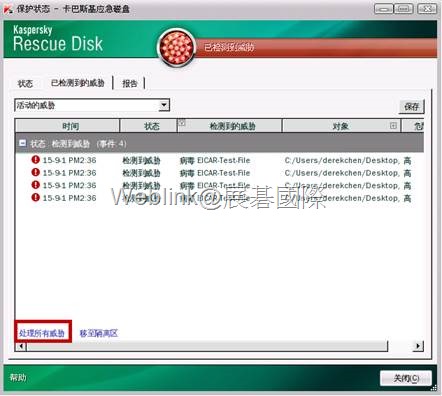Click the 处理所有威胁 link
This screenshot has width=442, height=396.
(42, 333)
